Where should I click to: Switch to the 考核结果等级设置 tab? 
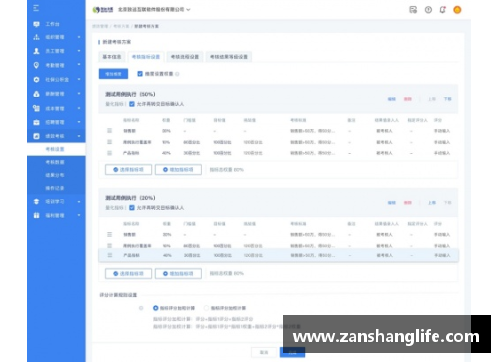[x=229, y=57]
